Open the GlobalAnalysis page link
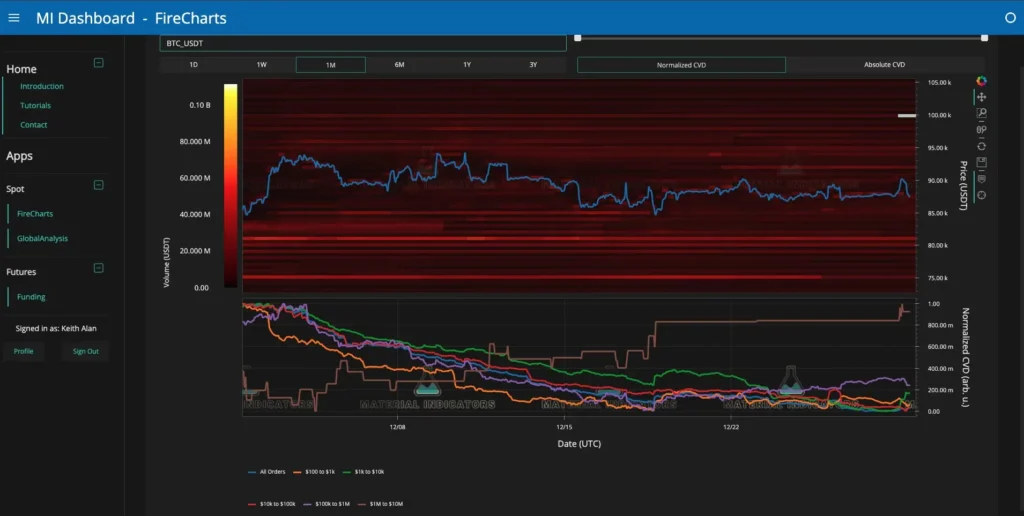This screenshot has height=516, width=1024. pyautogui.click(x=42, y=238)
